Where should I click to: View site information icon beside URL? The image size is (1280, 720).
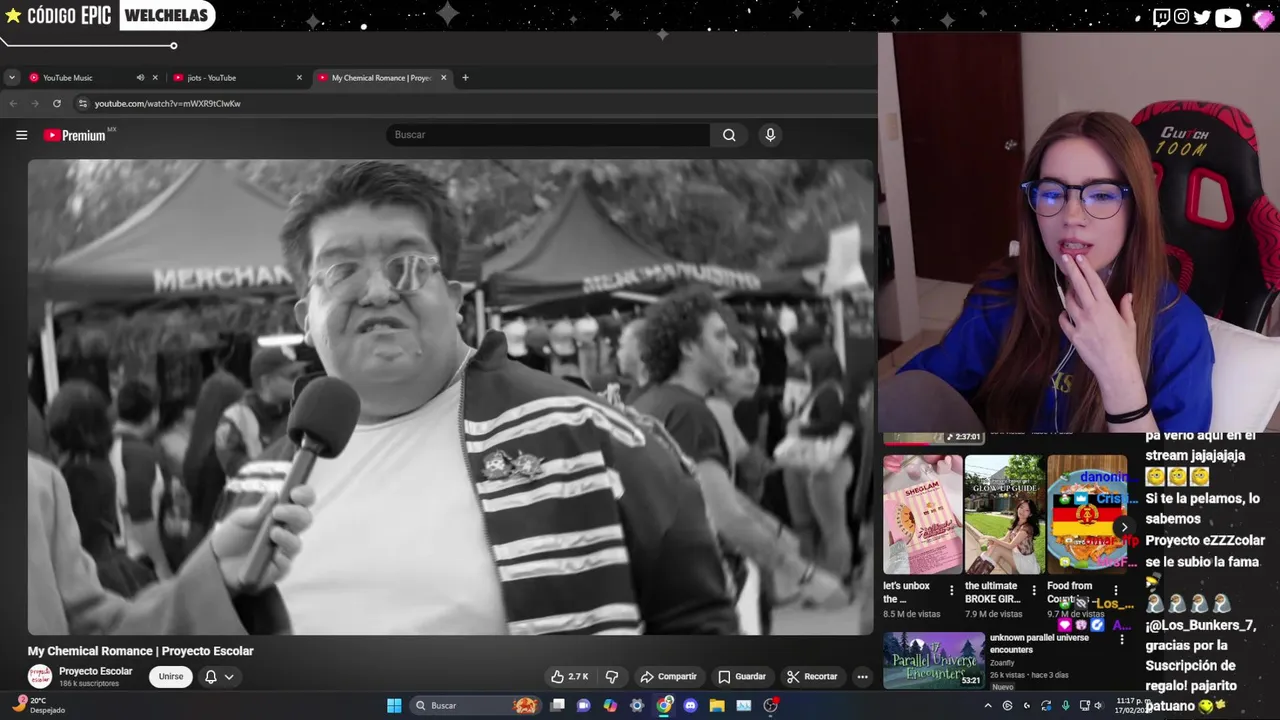83,103
